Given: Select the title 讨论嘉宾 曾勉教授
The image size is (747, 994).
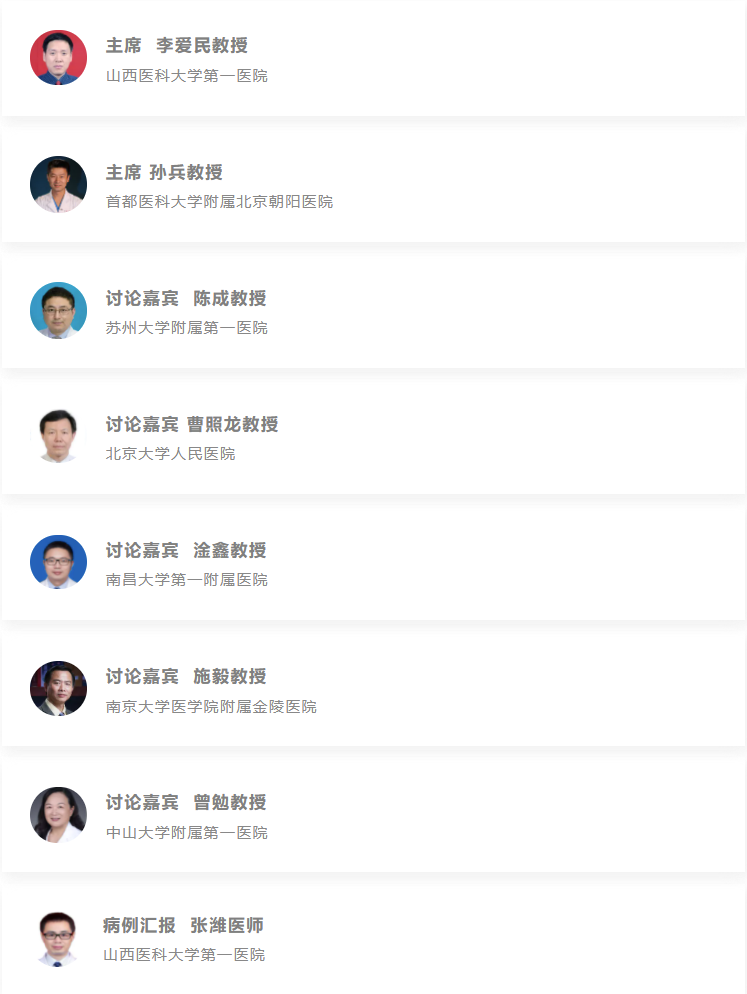Looking at the screenshot, I should (x=186, y=803).
